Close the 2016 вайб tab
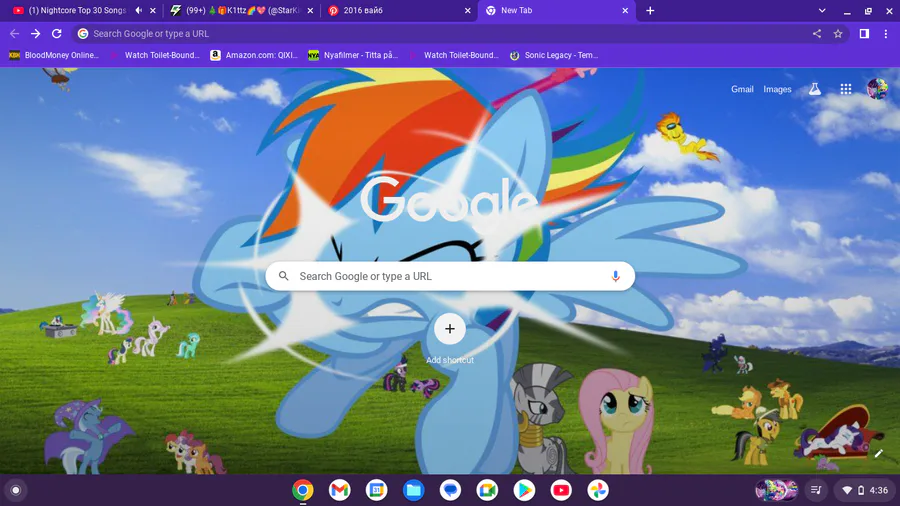Image resolution: width=900 pixels, height=506 pixels. pyautogui.click(x=467, y=10)
